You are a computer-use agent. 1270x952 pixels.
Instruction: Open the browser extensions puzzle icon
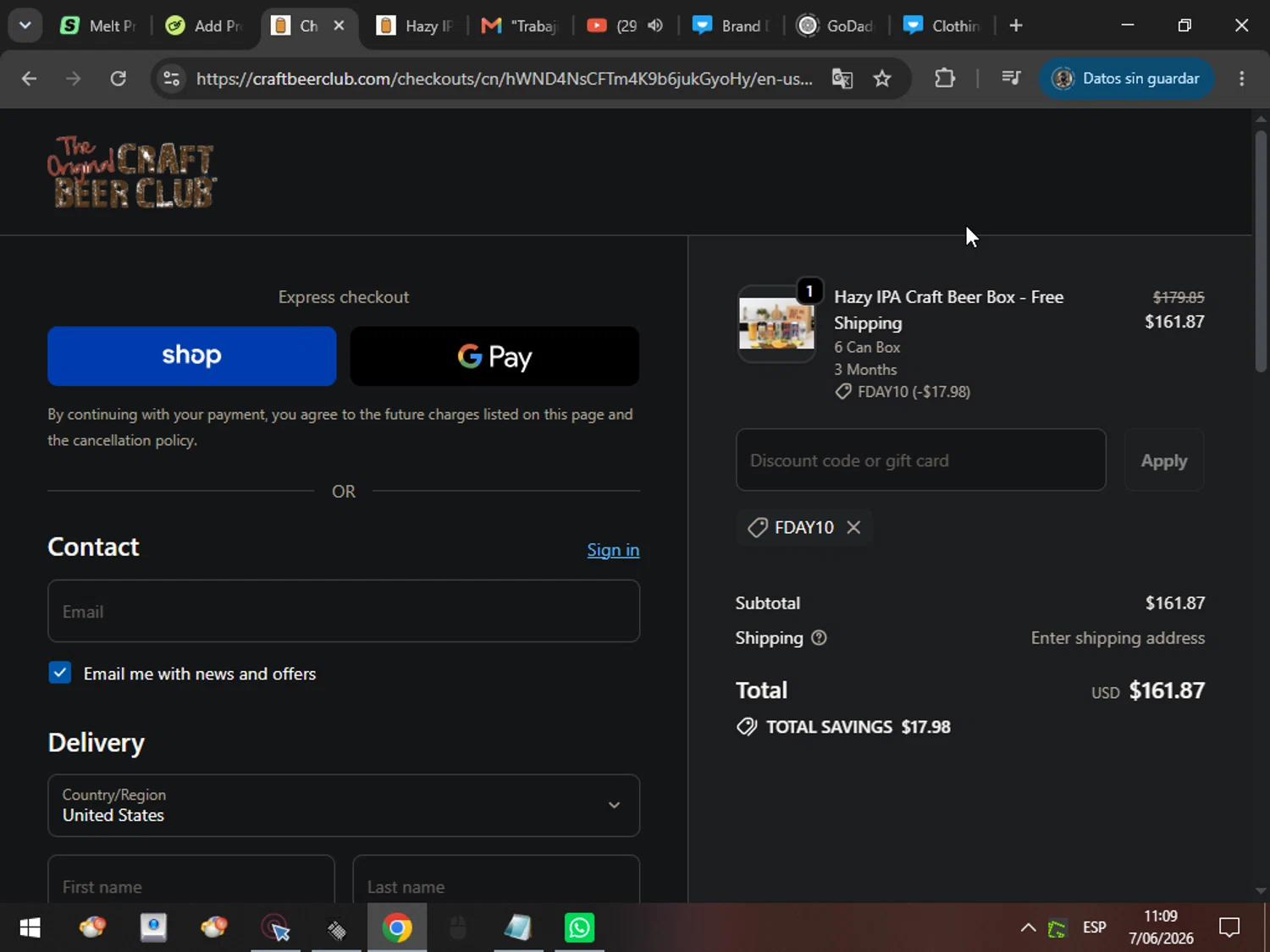[945, 79]
